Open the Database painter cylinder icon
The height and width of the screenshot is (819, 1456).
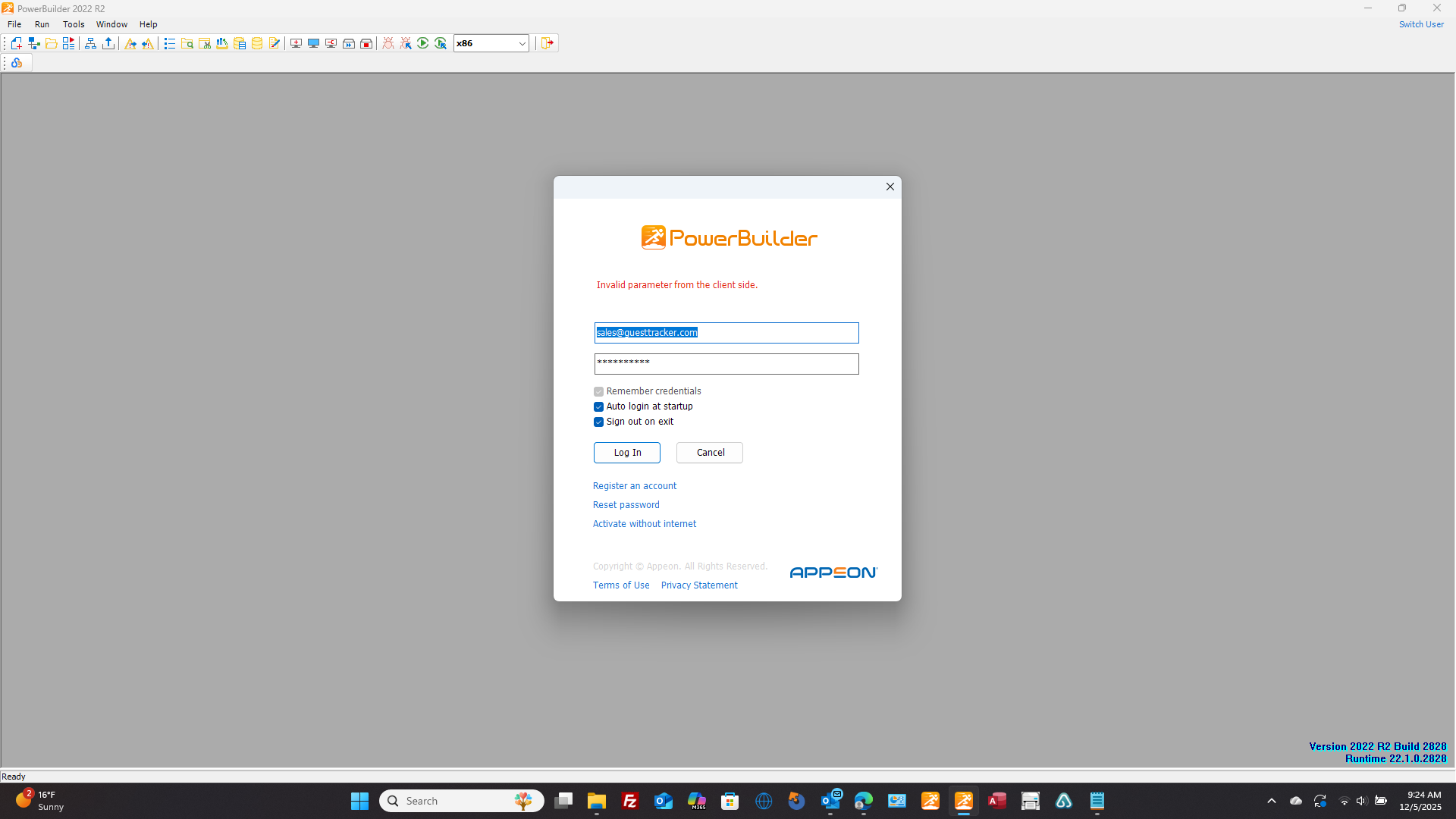point(257,43)
